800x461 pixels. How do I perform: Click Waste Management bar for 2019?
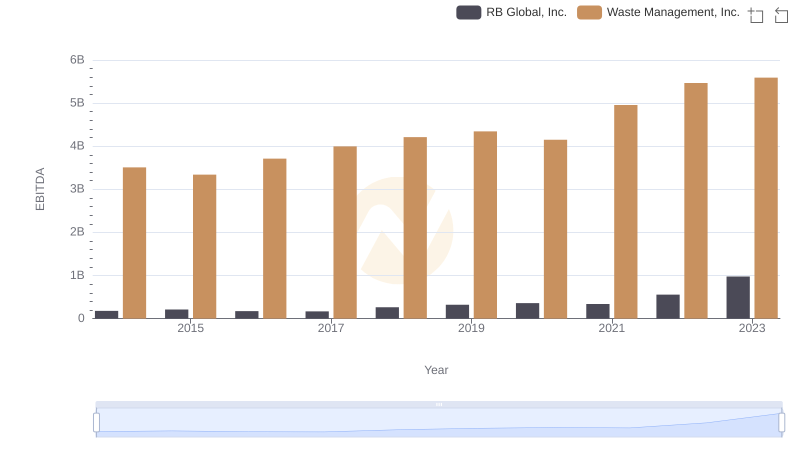[x=485, y=225]
